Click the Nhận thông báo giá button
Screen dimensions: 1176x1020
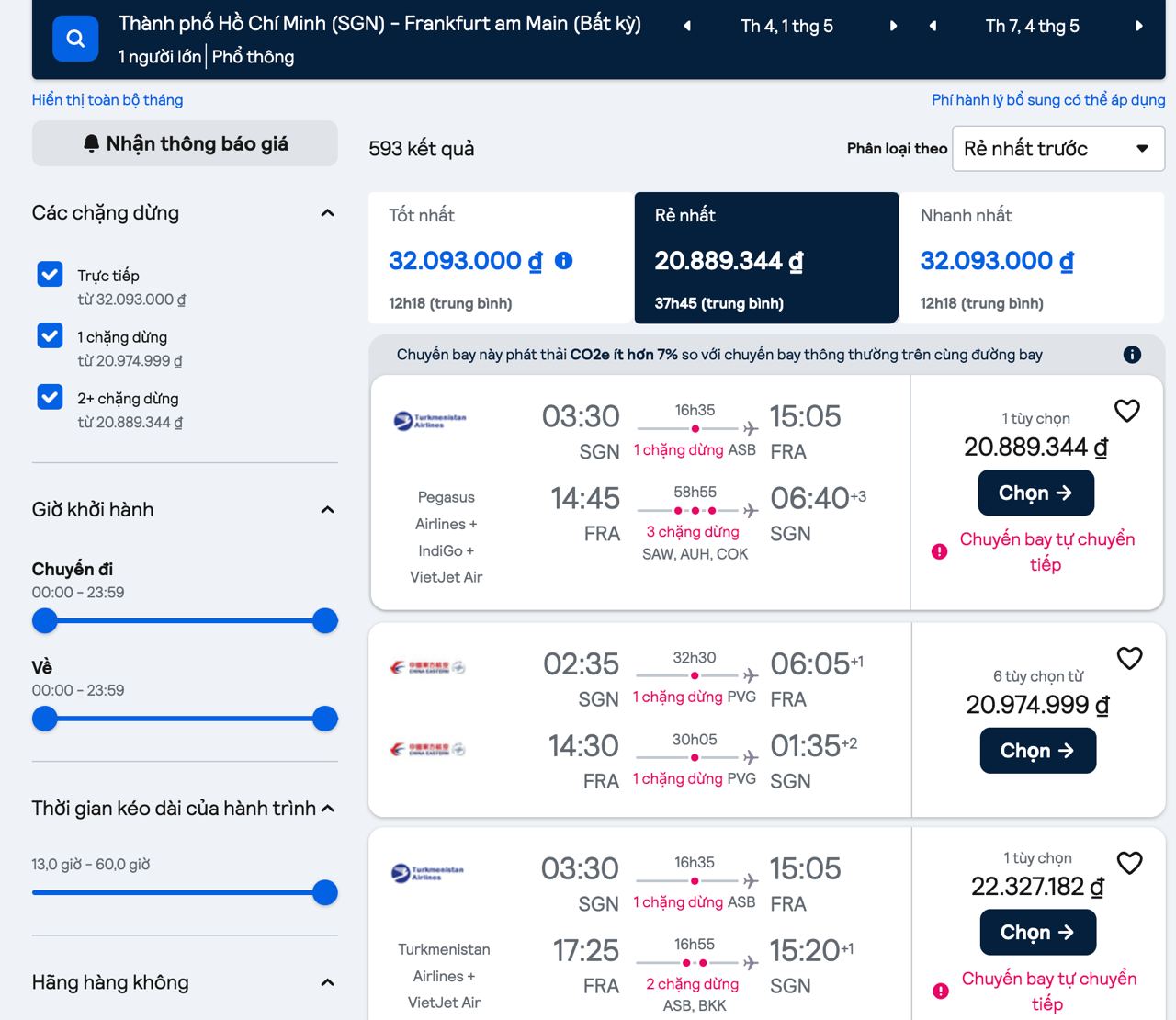coord(185,144)
